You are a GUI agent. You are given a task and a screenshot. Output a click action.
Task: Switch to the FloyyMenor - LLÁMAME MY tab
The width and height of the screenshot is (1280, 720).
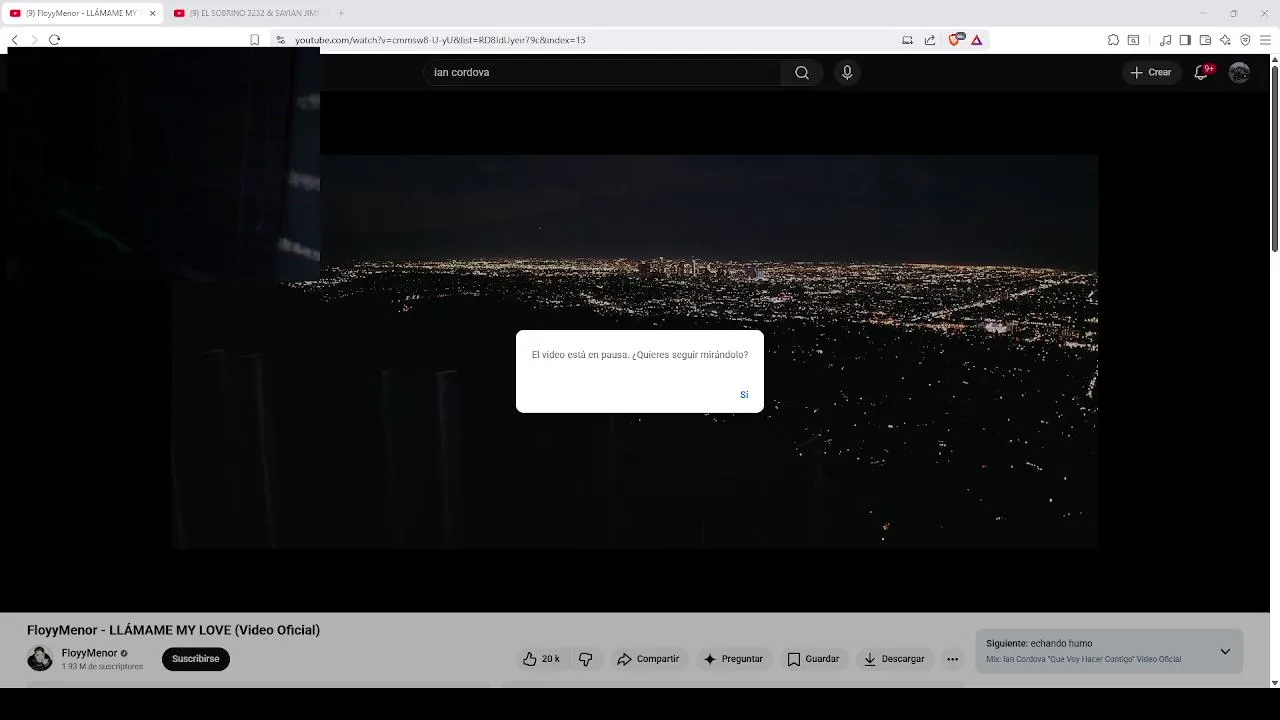(x=80, y=13)
